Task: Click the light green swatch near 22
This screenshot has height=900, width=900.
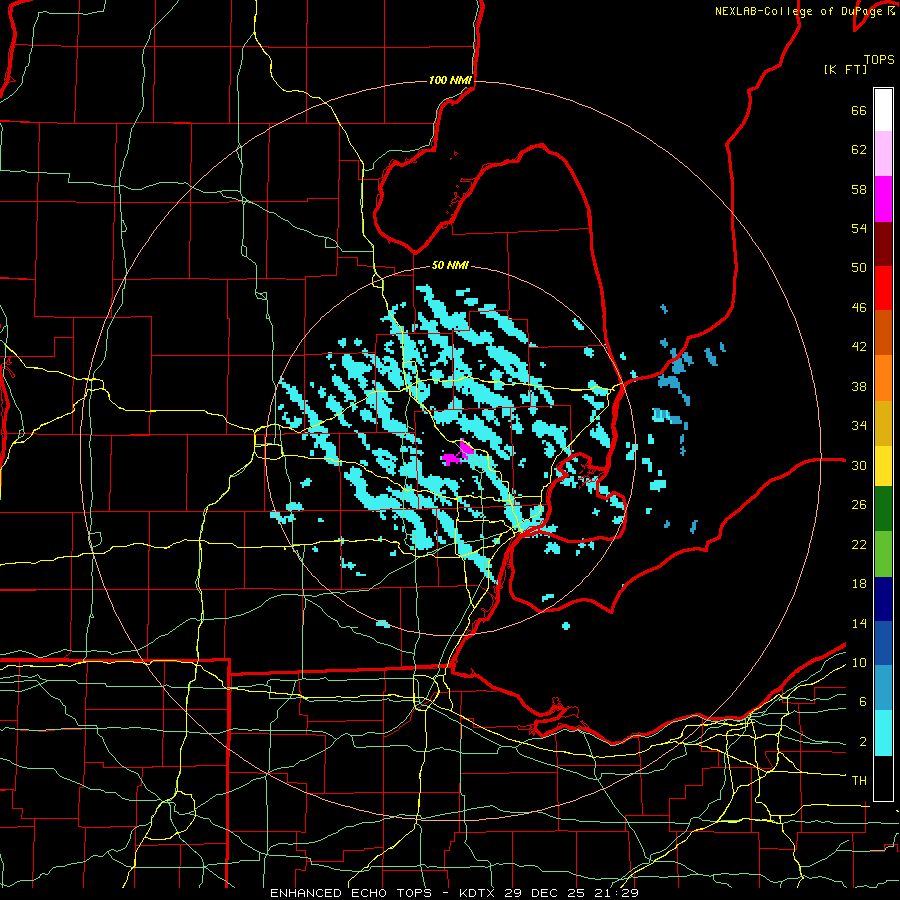Action: point(883,554)
